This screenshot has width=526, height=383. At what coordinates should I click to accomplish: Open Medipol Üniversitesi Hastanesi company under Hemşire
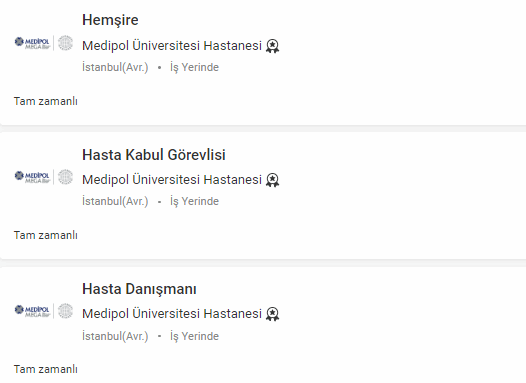[x=172, y=46]
